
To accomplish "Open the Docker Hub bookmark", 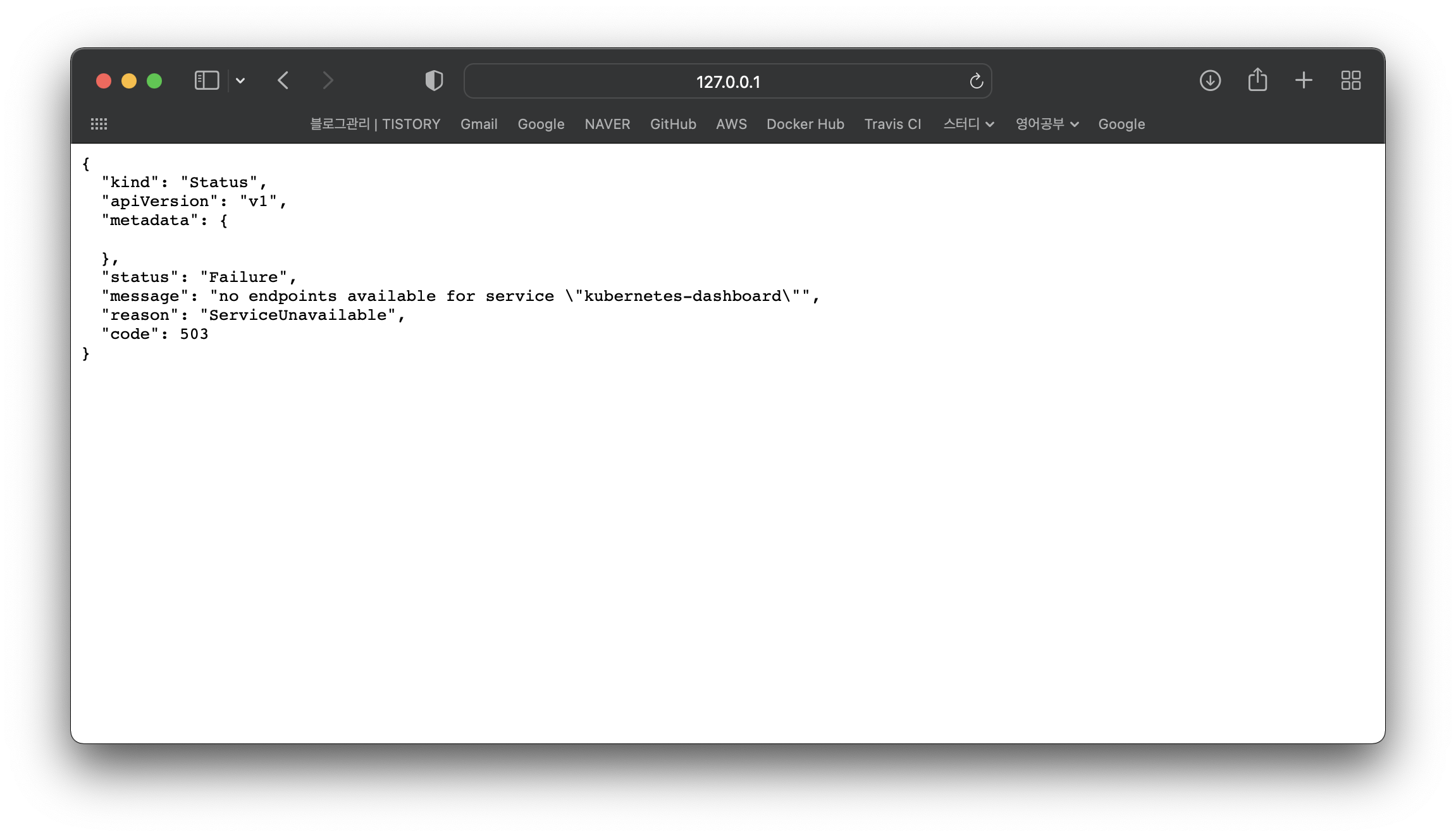I will click(x=805, y=124).
